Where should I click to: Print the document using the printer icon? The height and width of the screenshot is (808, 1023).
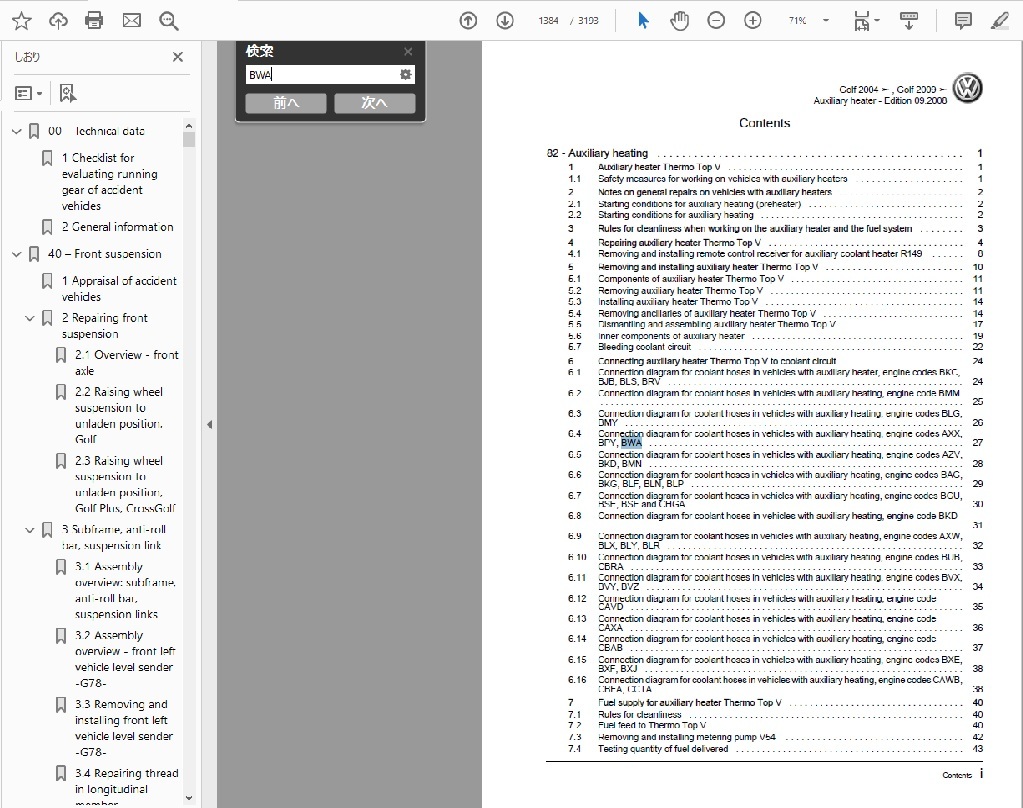94,21
